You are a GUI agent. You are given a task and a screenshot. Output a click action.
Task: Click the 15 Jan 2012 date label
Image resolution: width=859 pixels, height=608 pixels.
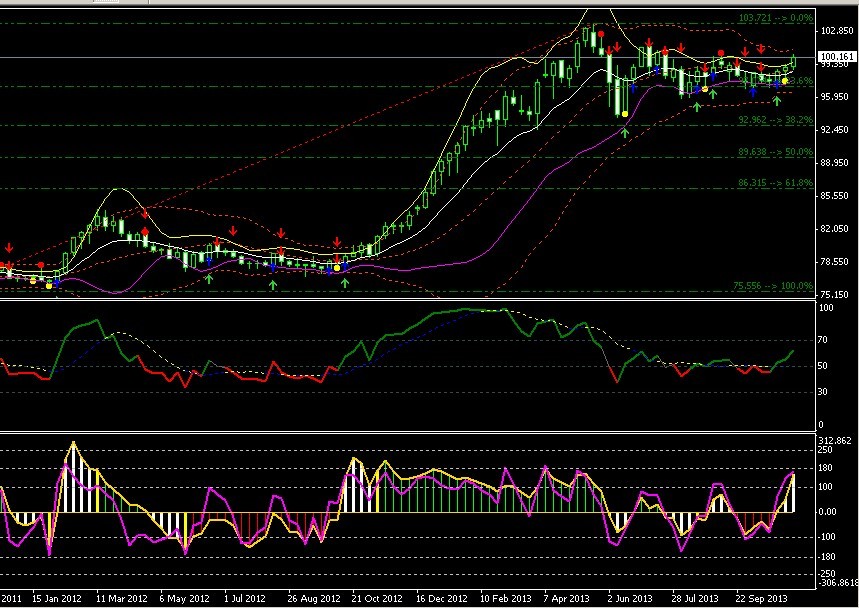pyautogui.click(x=58, y=599)
